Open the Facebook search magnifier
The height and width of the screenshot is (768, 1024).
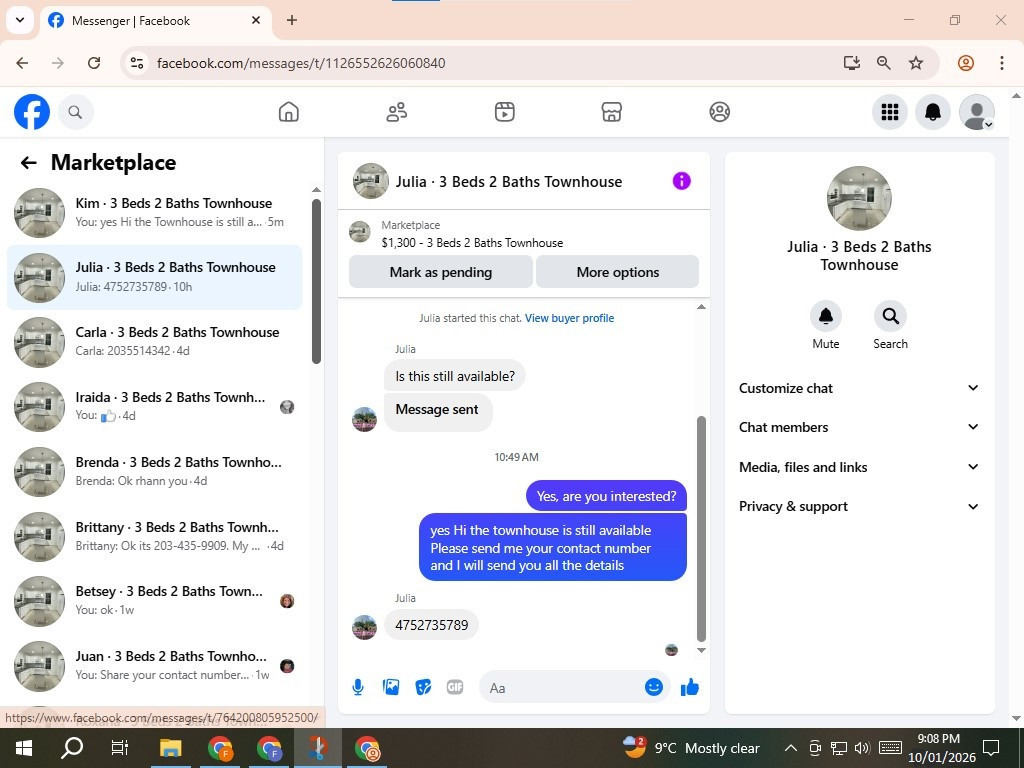pyautogui.click(x=76, y=112)
